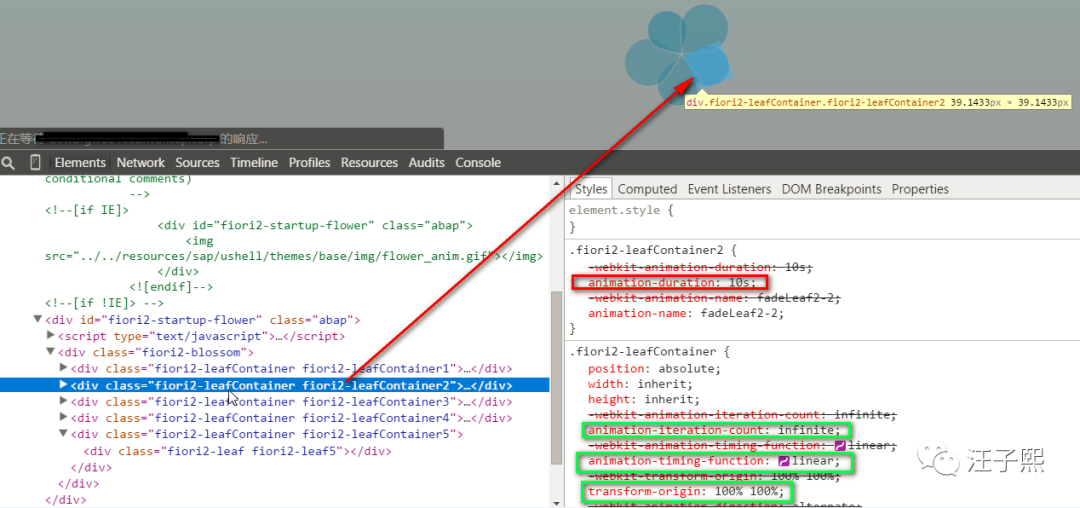1080x508 pixels.
Task: Select the fiori2-leafContainer1 element row
Action: pyautogui.click(x=291, y=368)
